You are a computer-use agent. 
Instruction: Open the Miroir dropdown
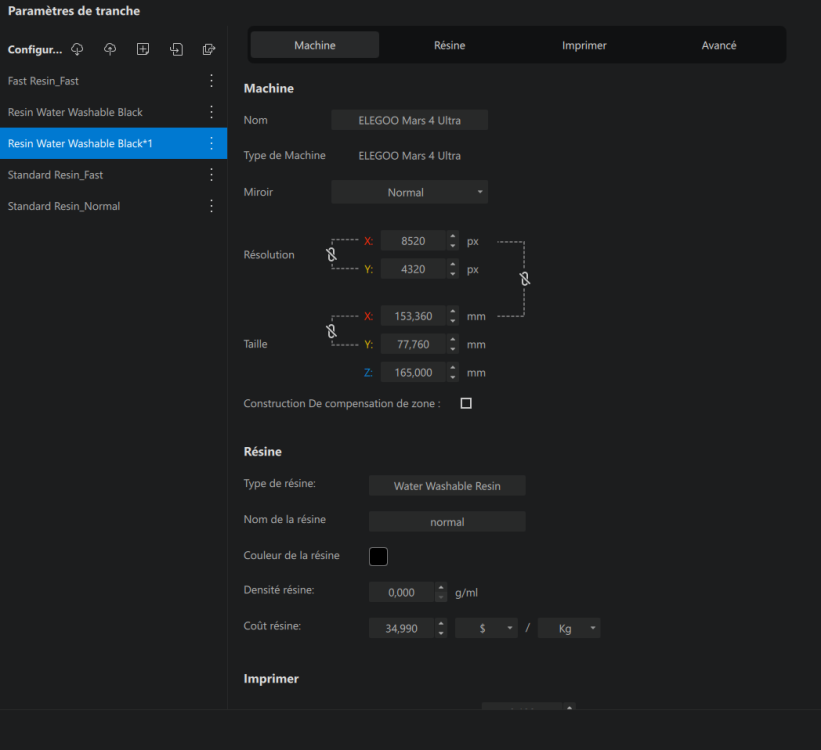click(x=409, y=192)
